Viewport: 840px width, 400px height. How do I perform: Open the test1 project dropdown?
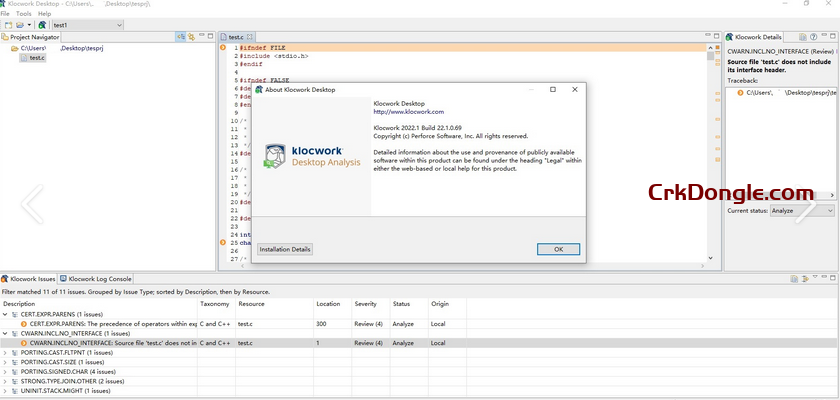pos(120,24)
